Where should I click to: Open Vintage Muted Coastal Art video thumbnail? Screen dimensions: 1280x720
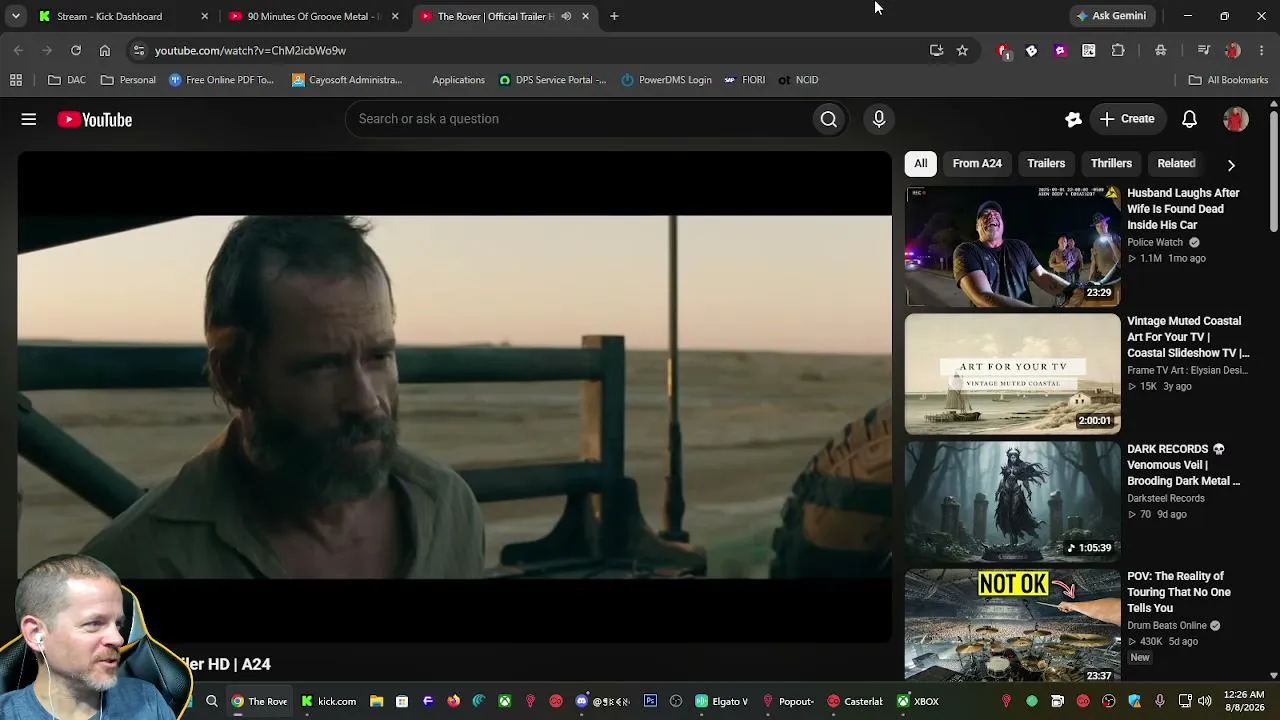tap(1013, 374)
